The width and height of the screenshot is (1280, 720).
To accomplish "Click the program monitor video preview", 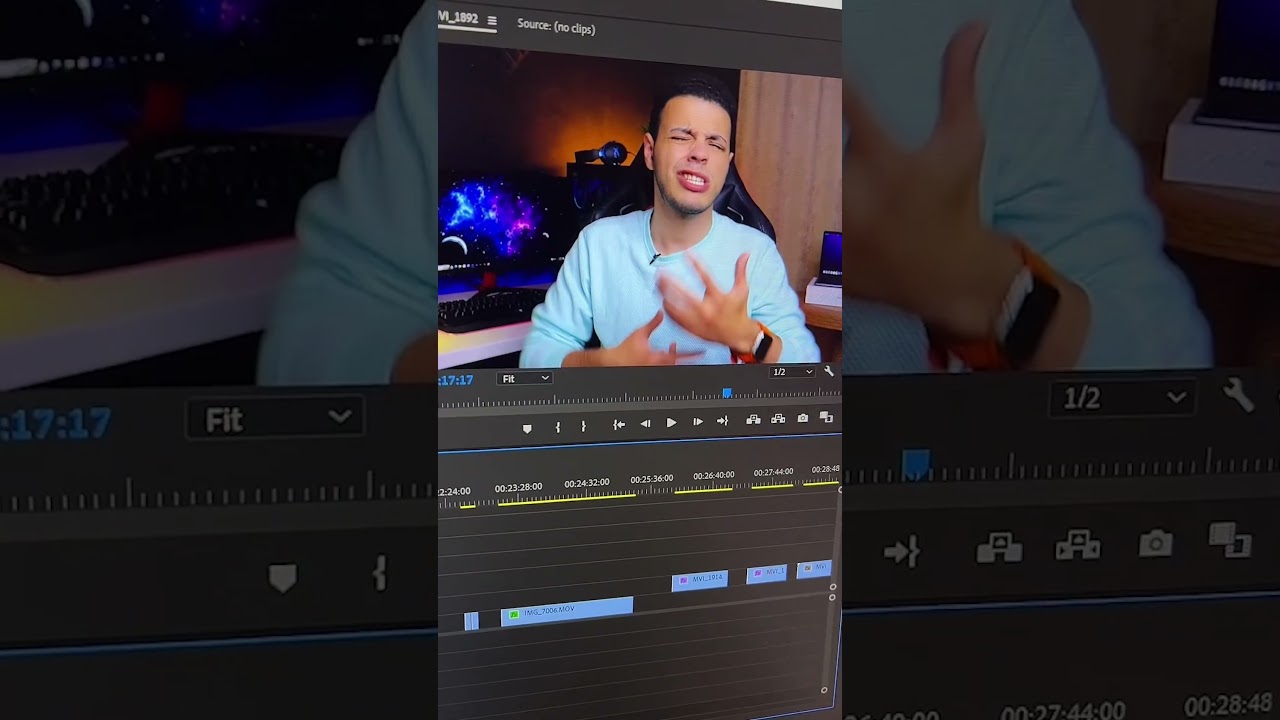I will [x=639, y=206].
